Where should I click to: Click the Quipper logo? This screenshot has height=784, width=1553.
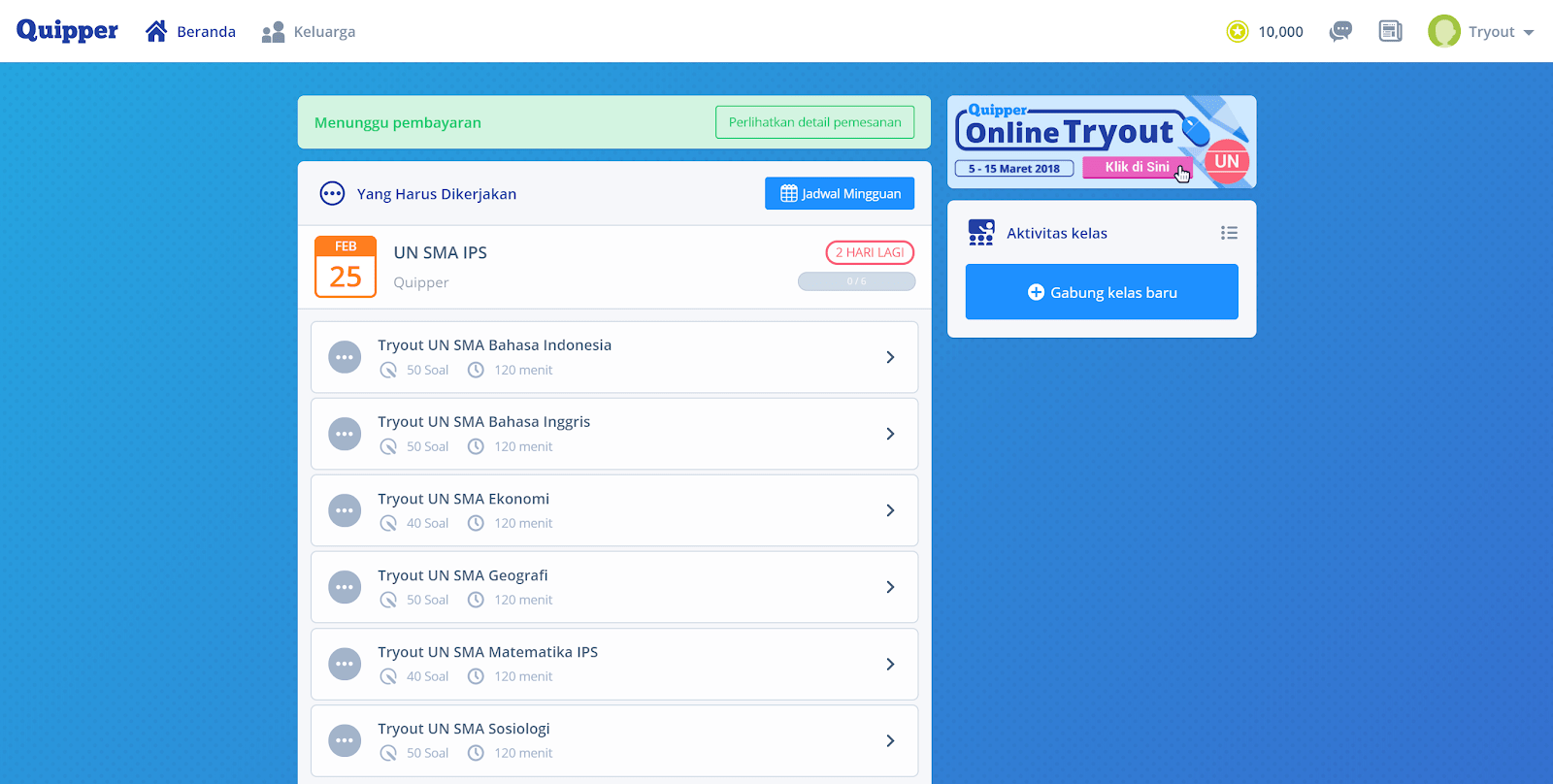point(67,31)
